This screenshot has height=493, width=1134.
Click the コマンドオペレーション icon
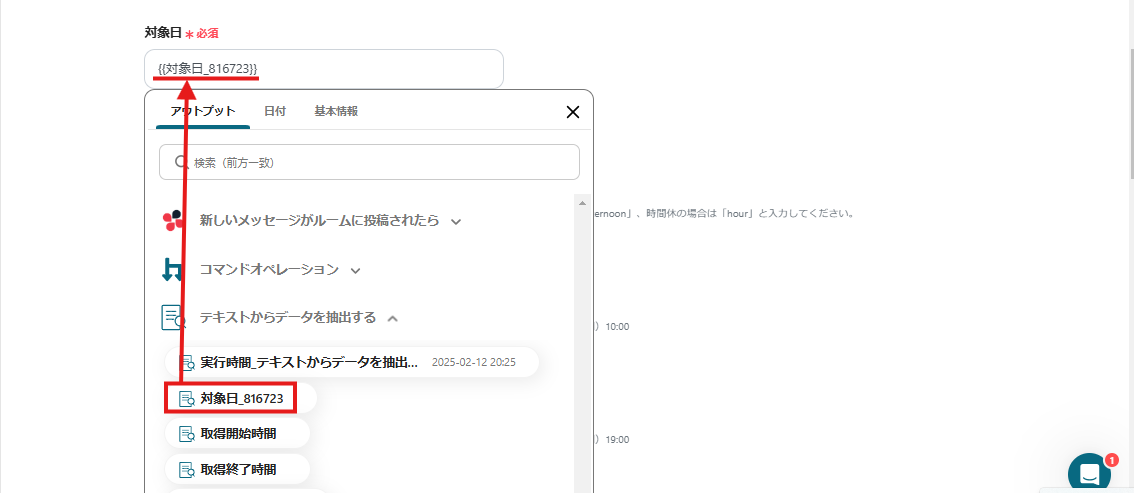(173, 270)
